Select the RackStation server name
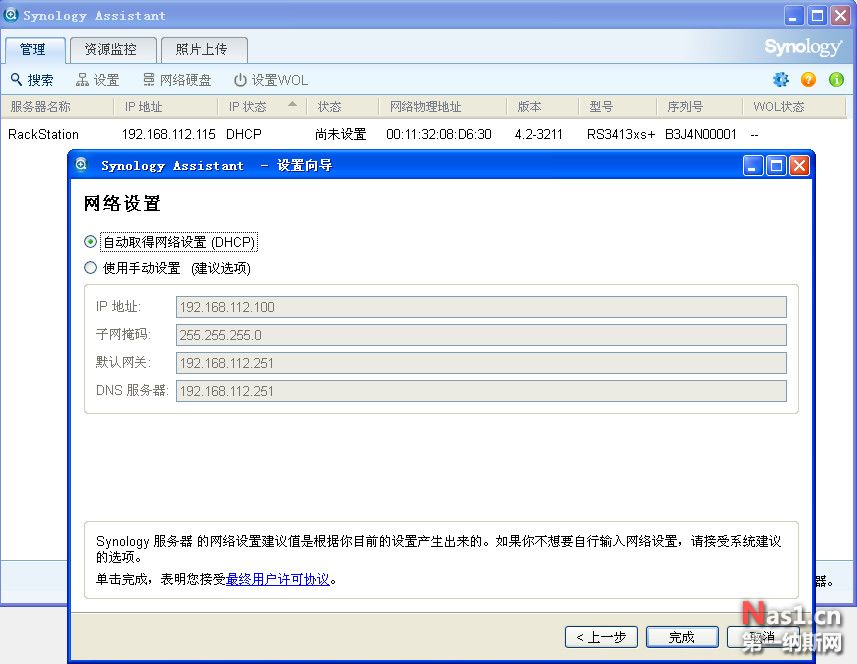 pyautogui.click(x=43, y=134)
